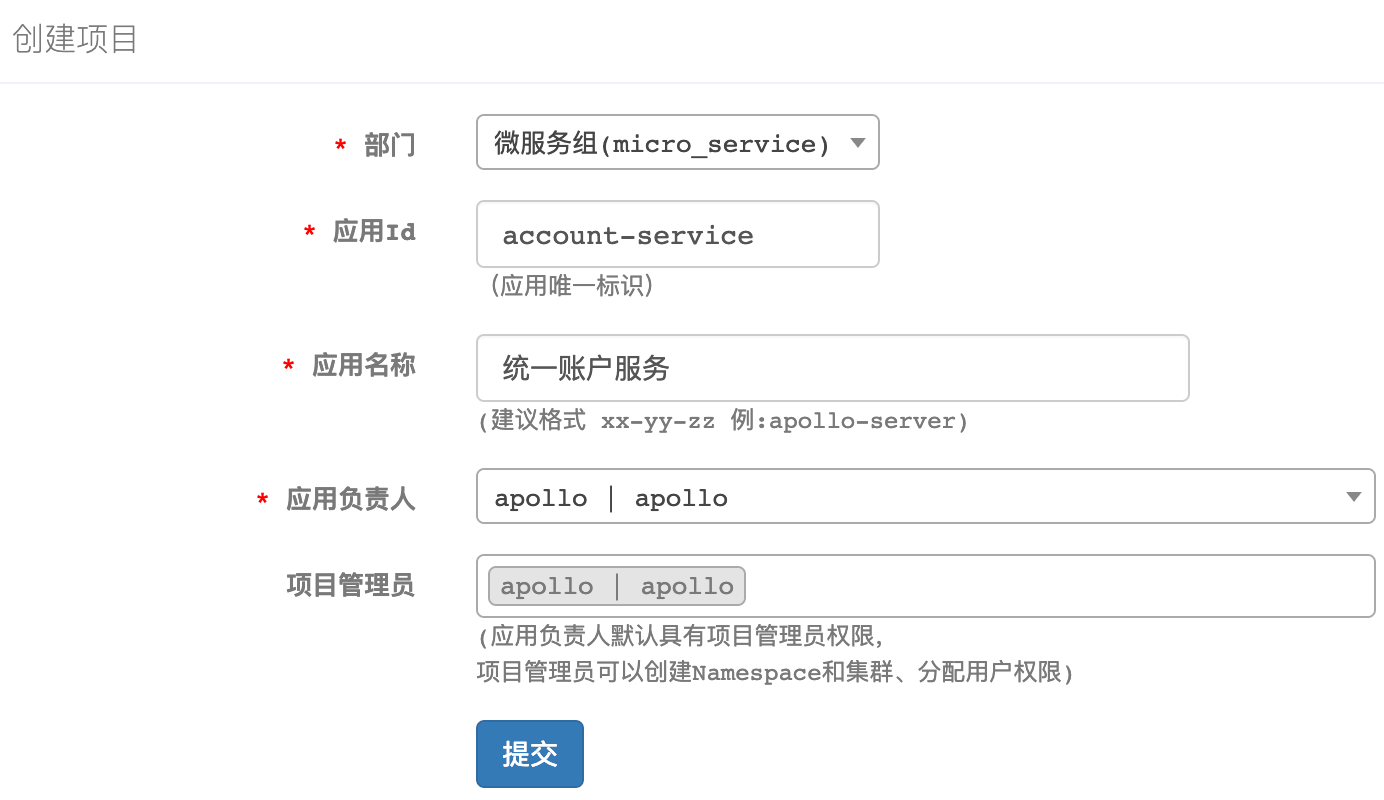Click the 应用名称 field label

pos(363,365)
